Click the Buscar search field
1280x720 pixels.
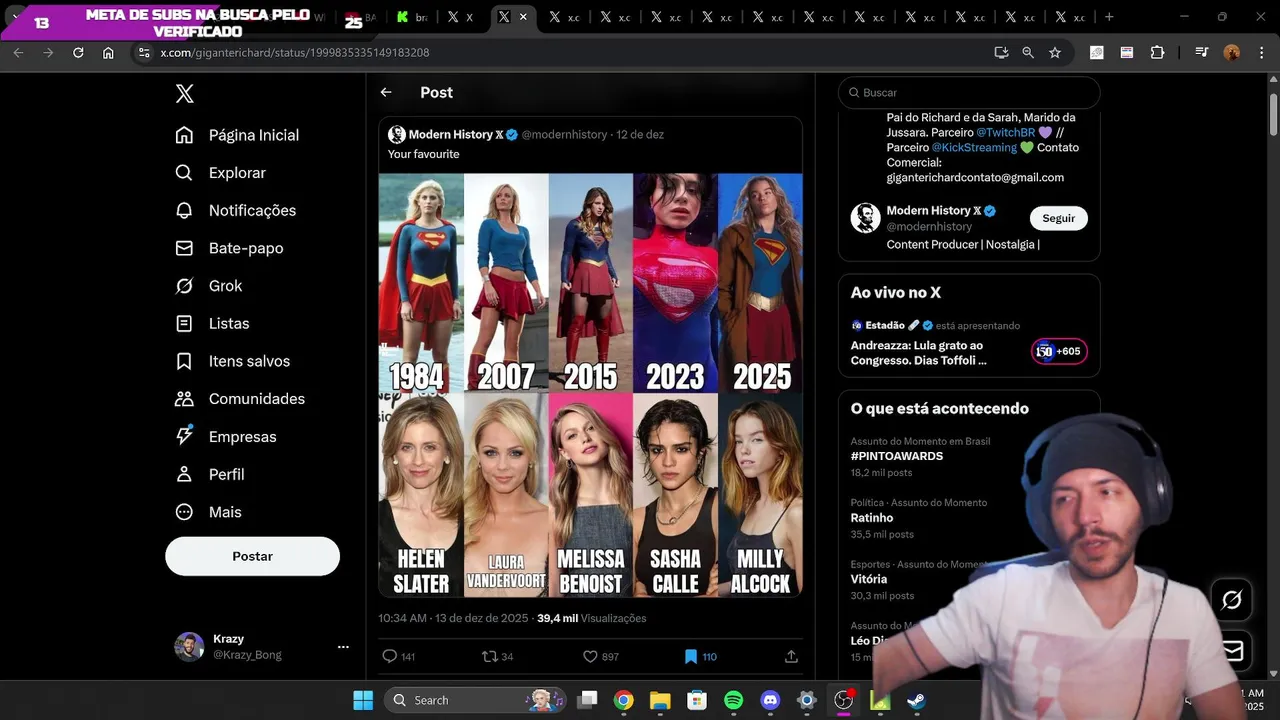click(x=969, y=92)
